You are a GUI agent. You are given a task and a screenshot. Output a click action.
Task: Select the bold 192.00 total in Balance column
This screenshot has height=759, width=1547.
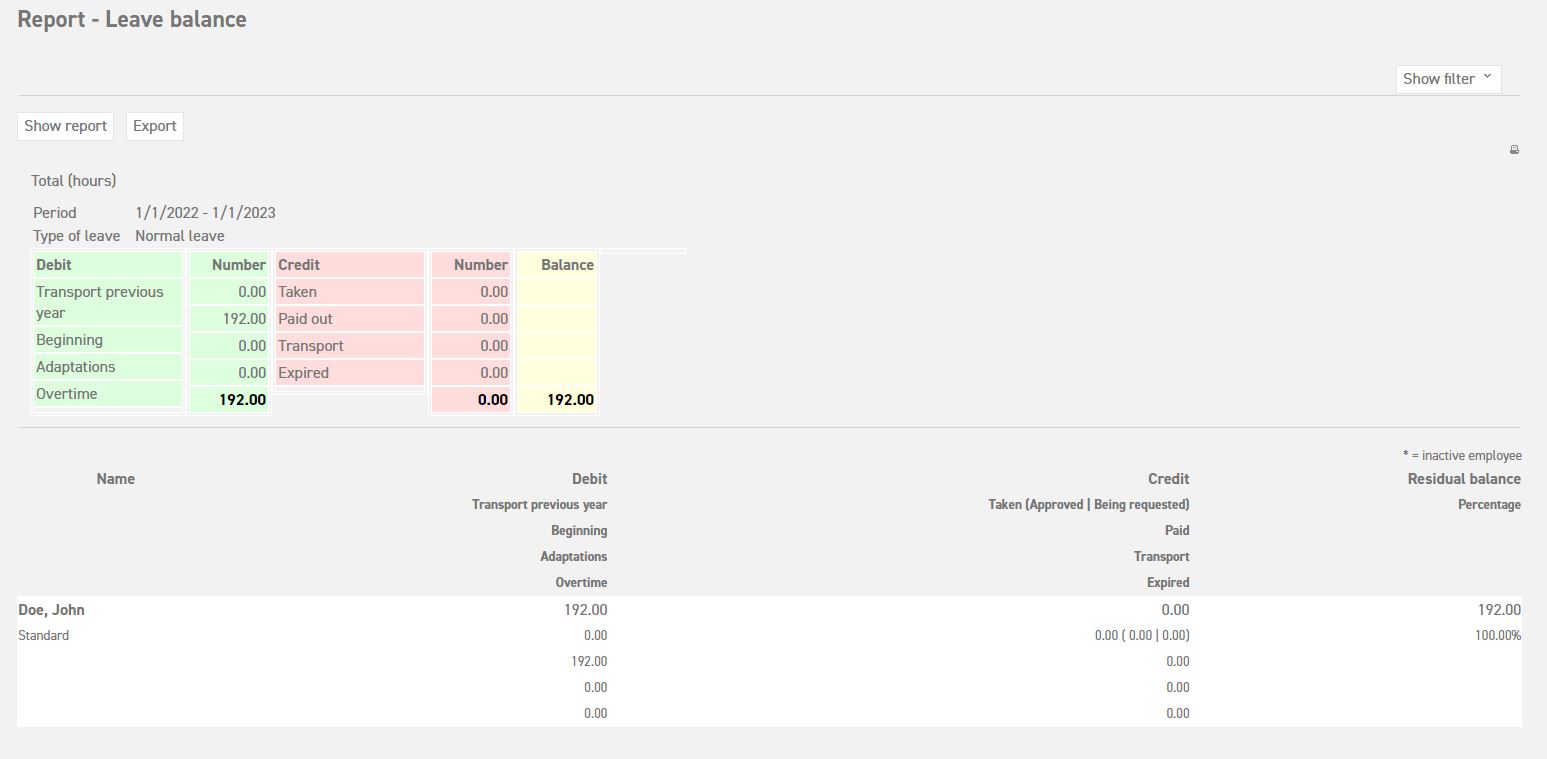pos(570,400)
